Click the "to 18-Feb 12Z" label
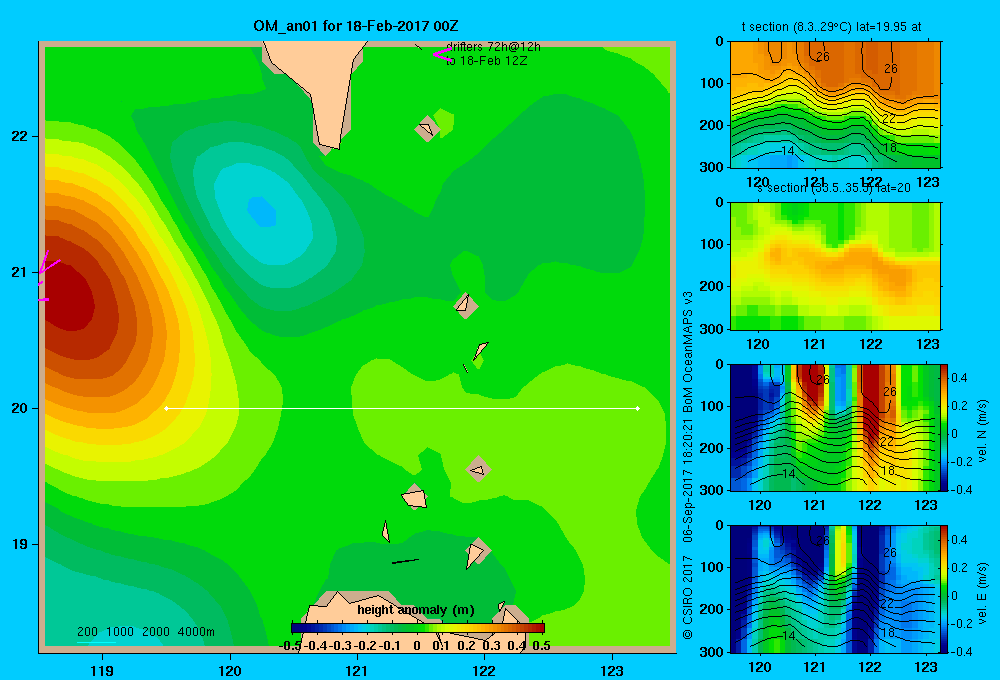1000x680 pixels. (x=487, y=61)
